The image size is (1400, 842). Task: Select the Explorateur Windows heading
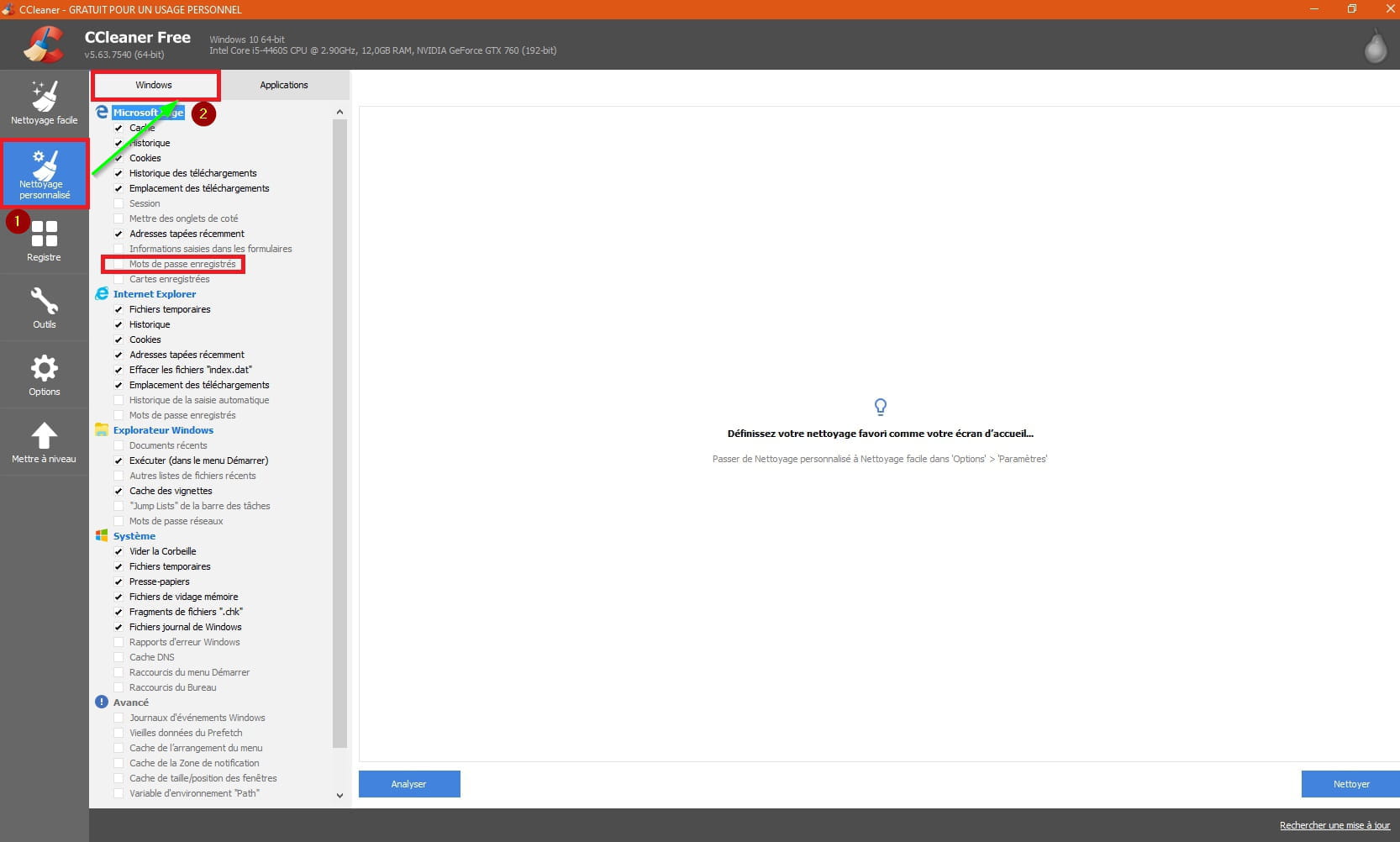click(x=163, y=430)
